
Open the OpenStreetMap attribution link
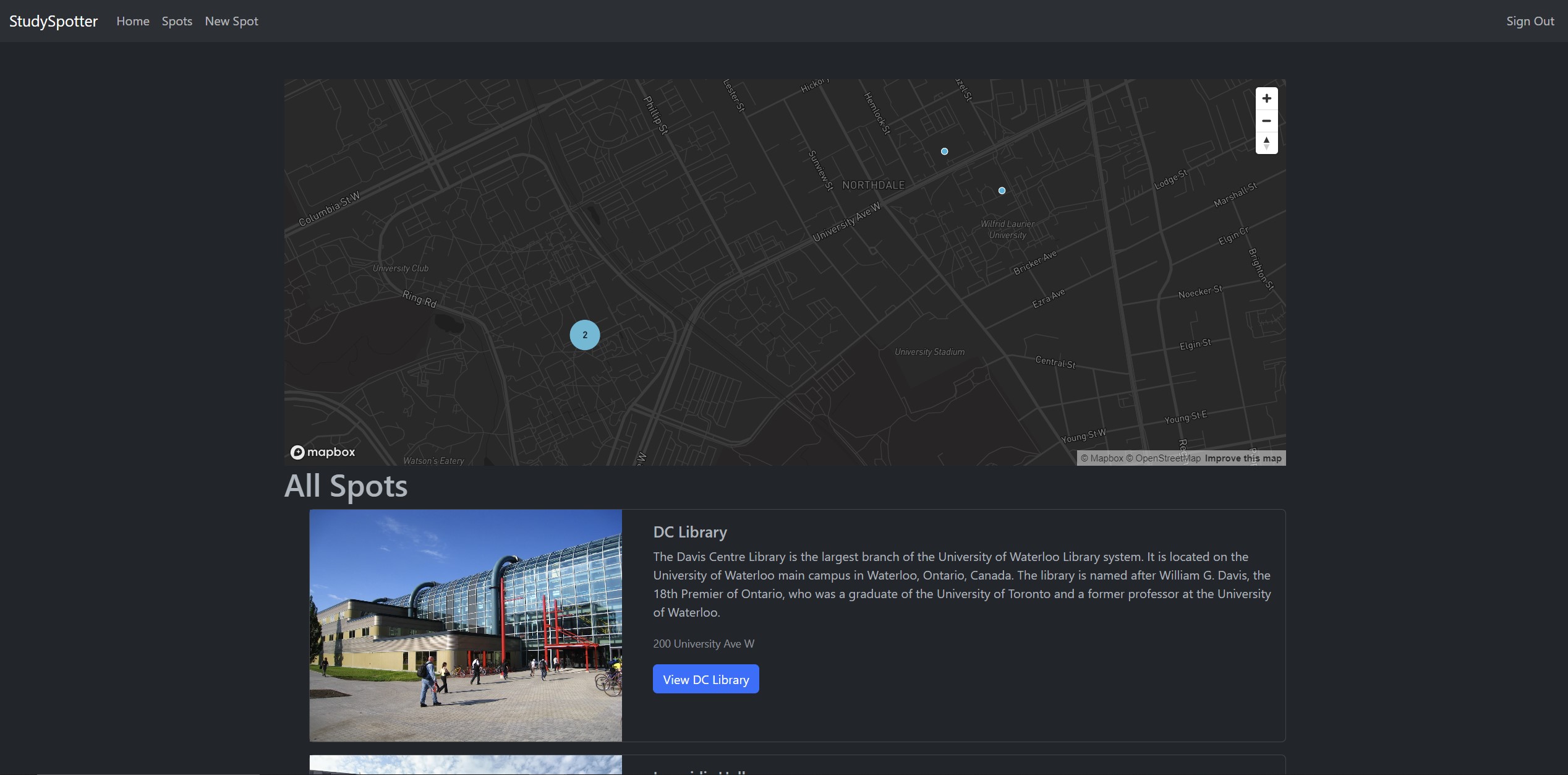pos(1163,458)
